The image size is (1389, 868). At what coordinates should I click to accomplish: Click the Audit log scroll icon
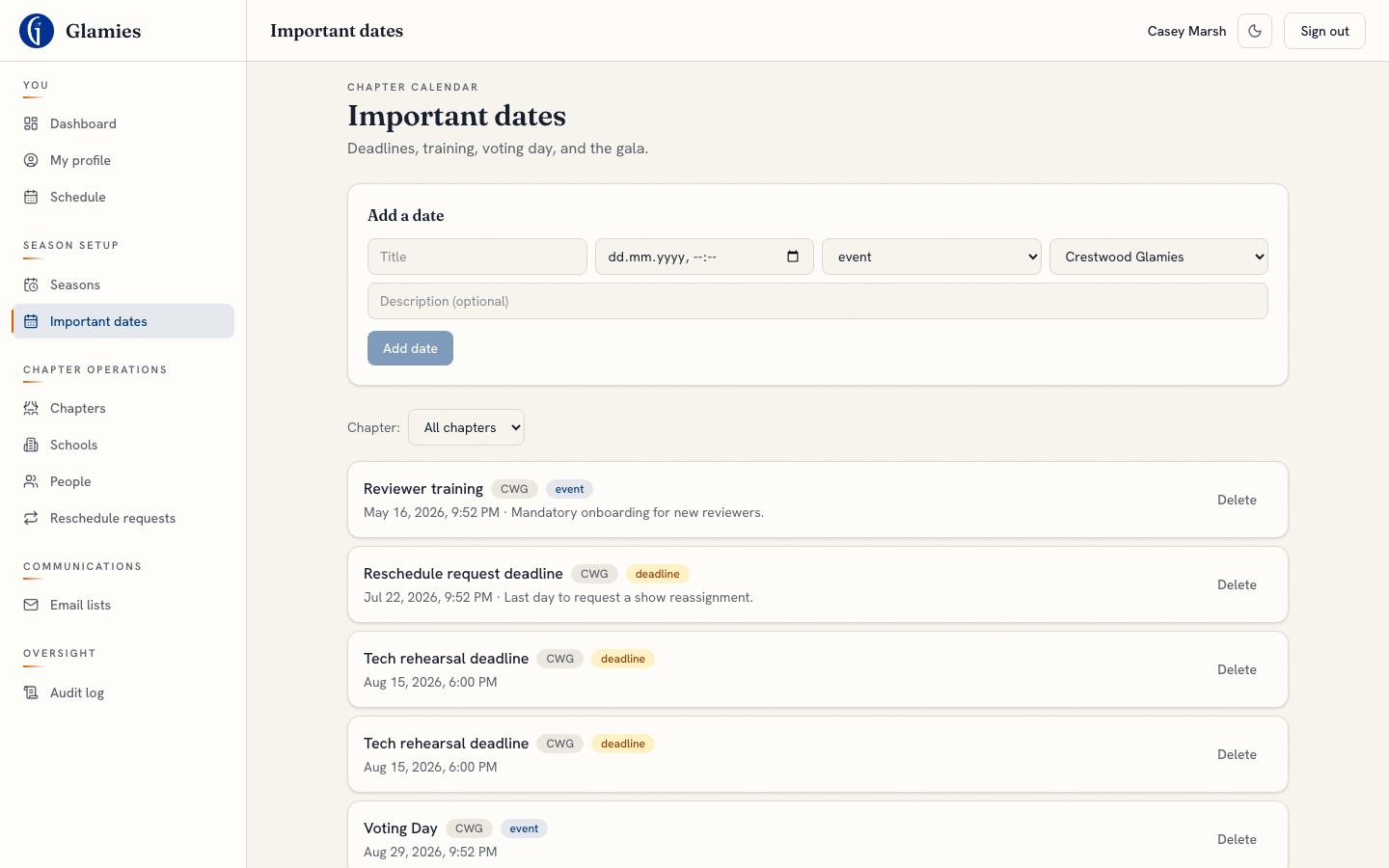[31, 692]
